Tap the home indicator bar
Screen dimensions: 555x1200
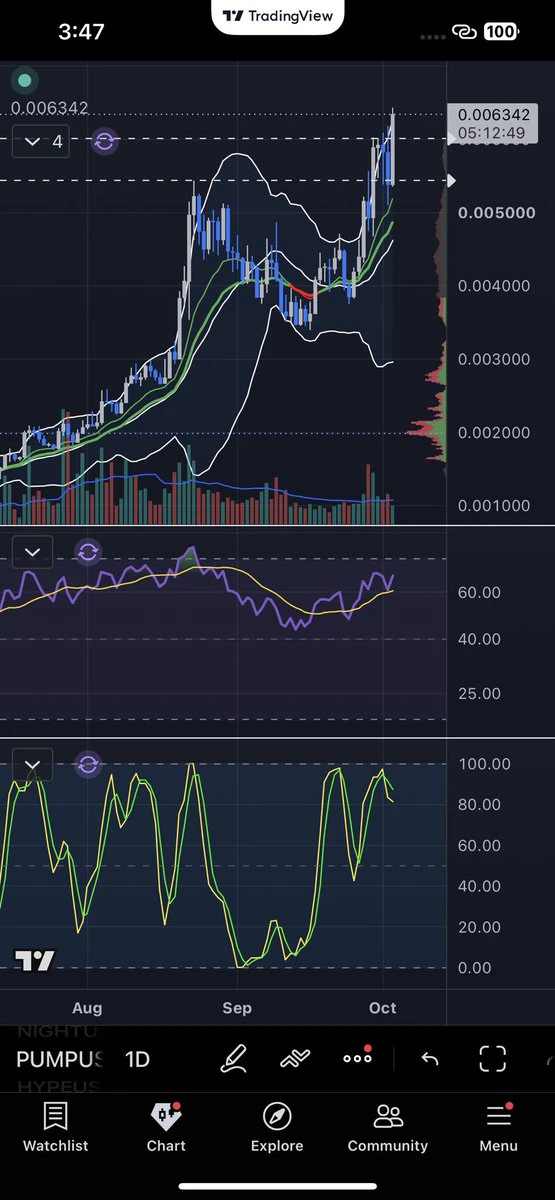pos(277,1187)
